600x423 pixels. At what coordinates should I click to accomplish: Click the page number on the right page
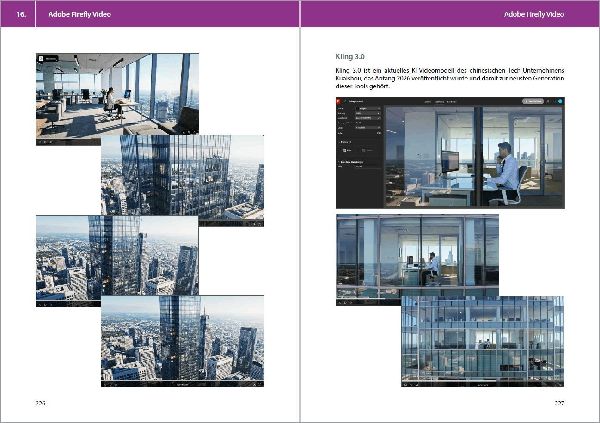559,403
